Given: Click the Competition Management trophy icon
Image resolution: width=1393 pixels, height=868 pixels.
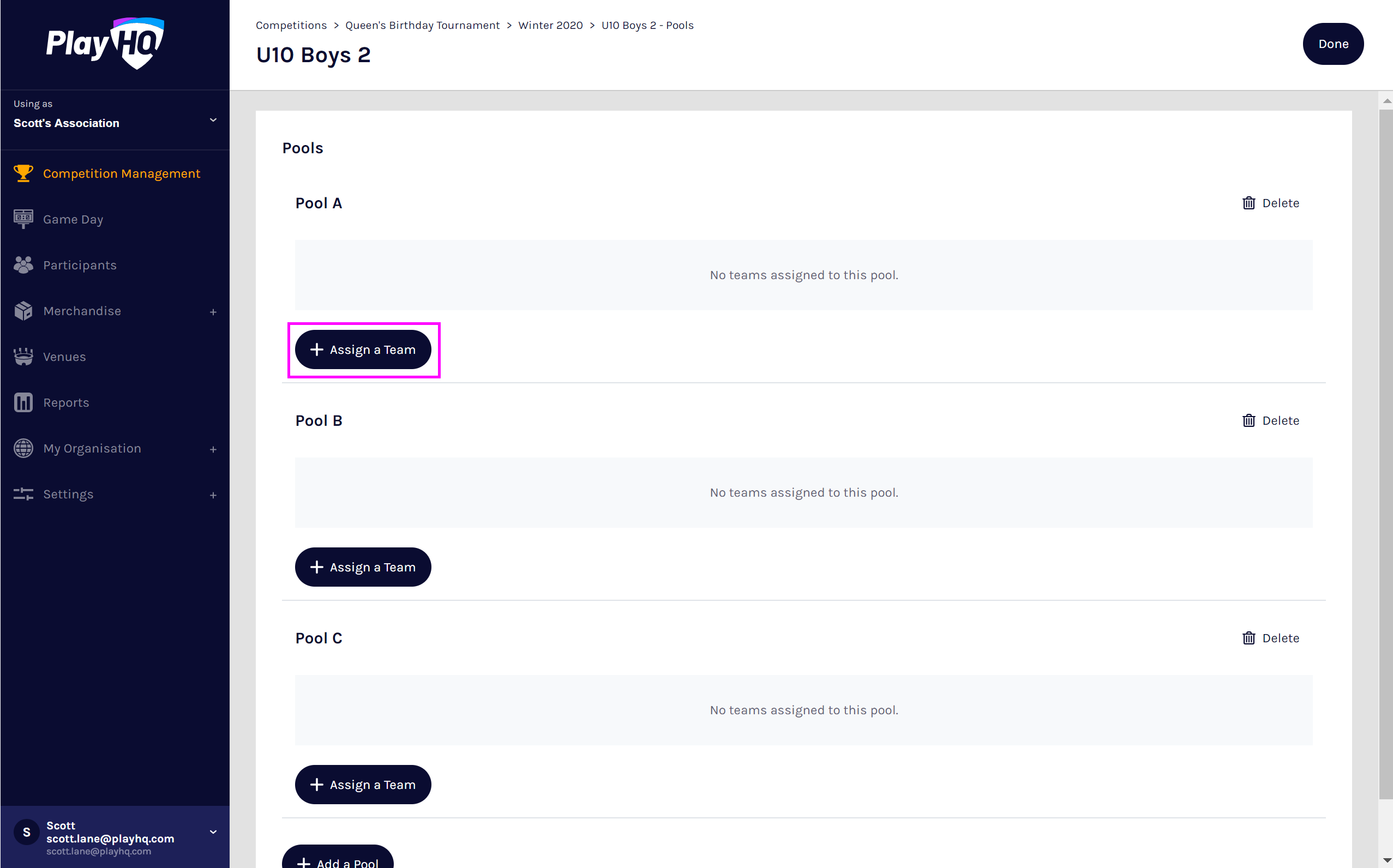Looking at the screenshot, I should click(x=23, y=173).
